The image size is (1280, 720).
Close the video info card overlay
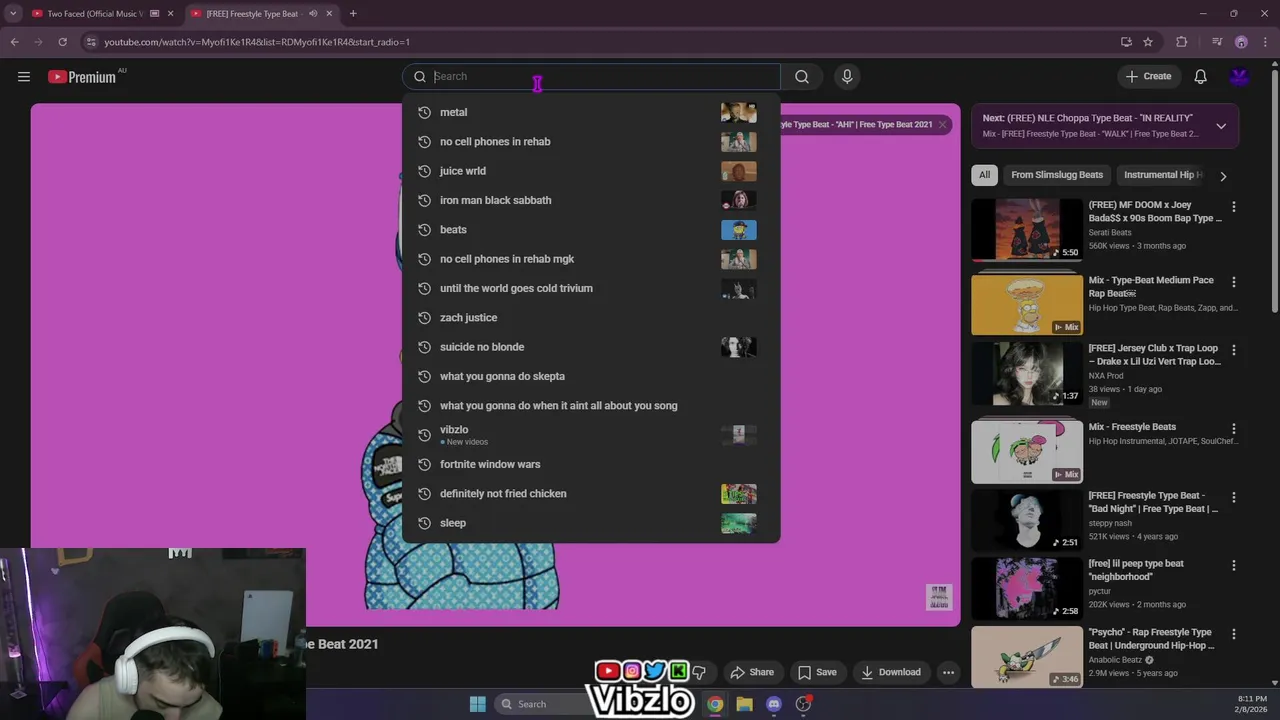pyautogui.click(x=942, y=125)
